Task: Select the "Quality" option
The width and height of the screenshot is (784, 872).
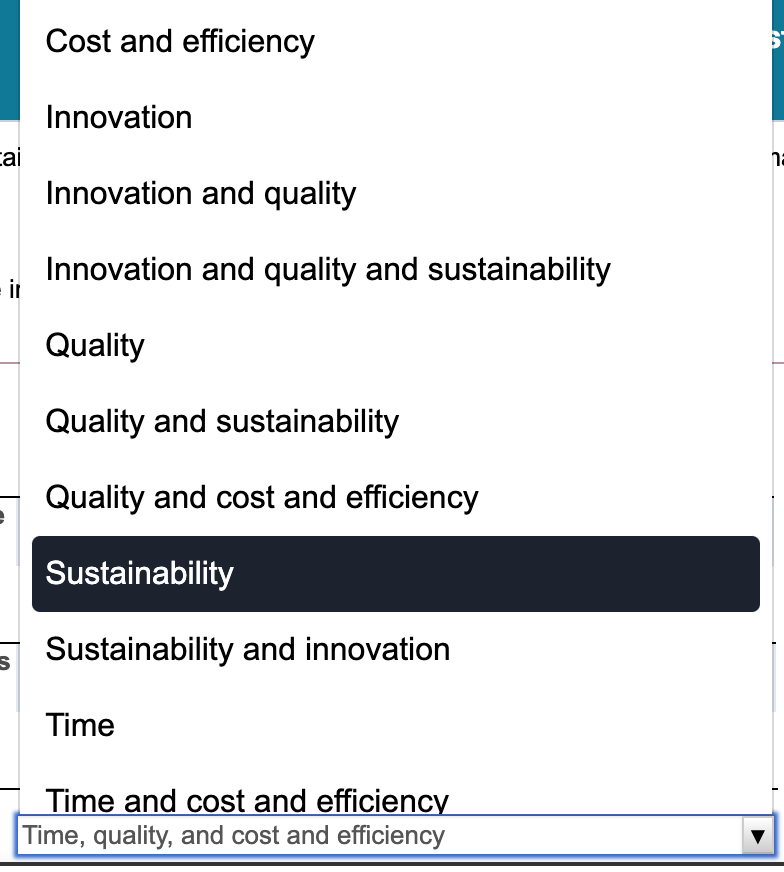Action: [x=95, y=345]
